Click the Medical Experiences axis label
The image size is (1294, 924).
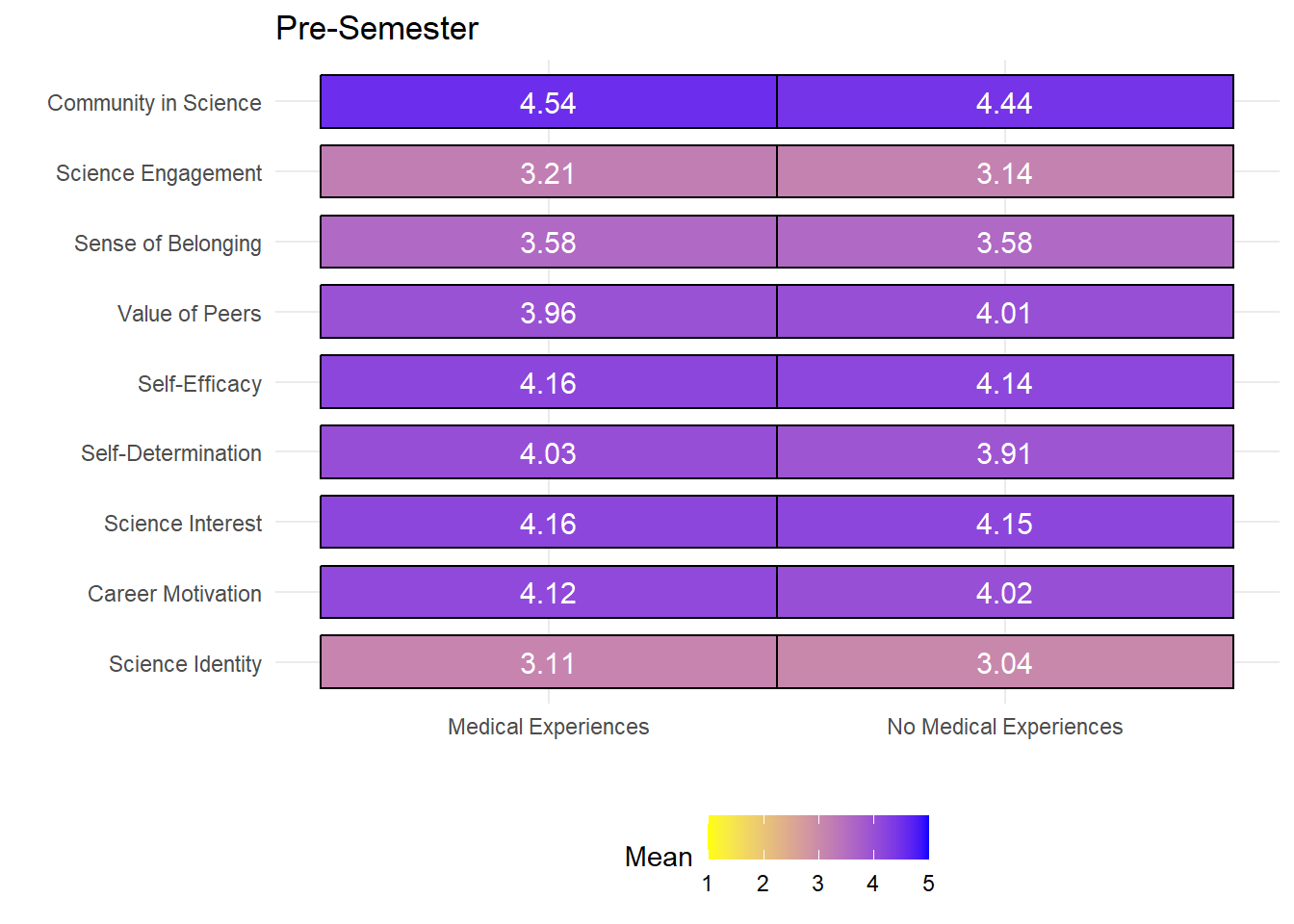click(549, 727)
